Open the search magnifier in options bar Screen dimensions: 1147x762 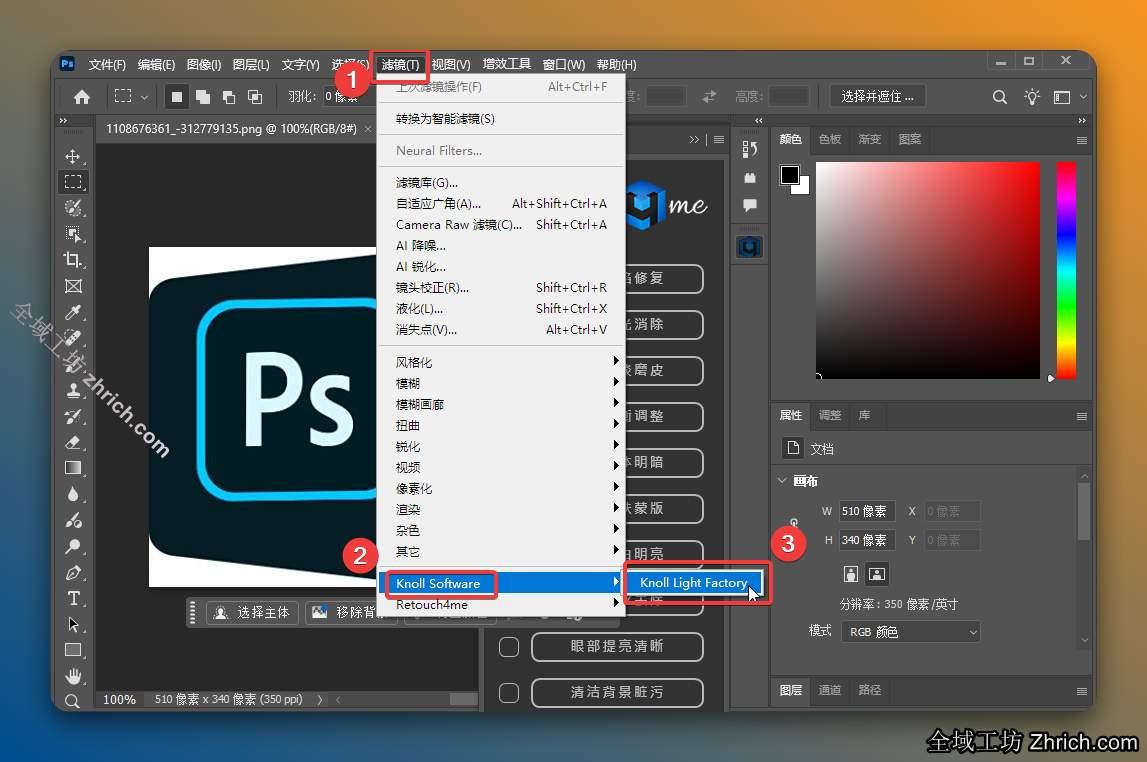pos(999,97)
